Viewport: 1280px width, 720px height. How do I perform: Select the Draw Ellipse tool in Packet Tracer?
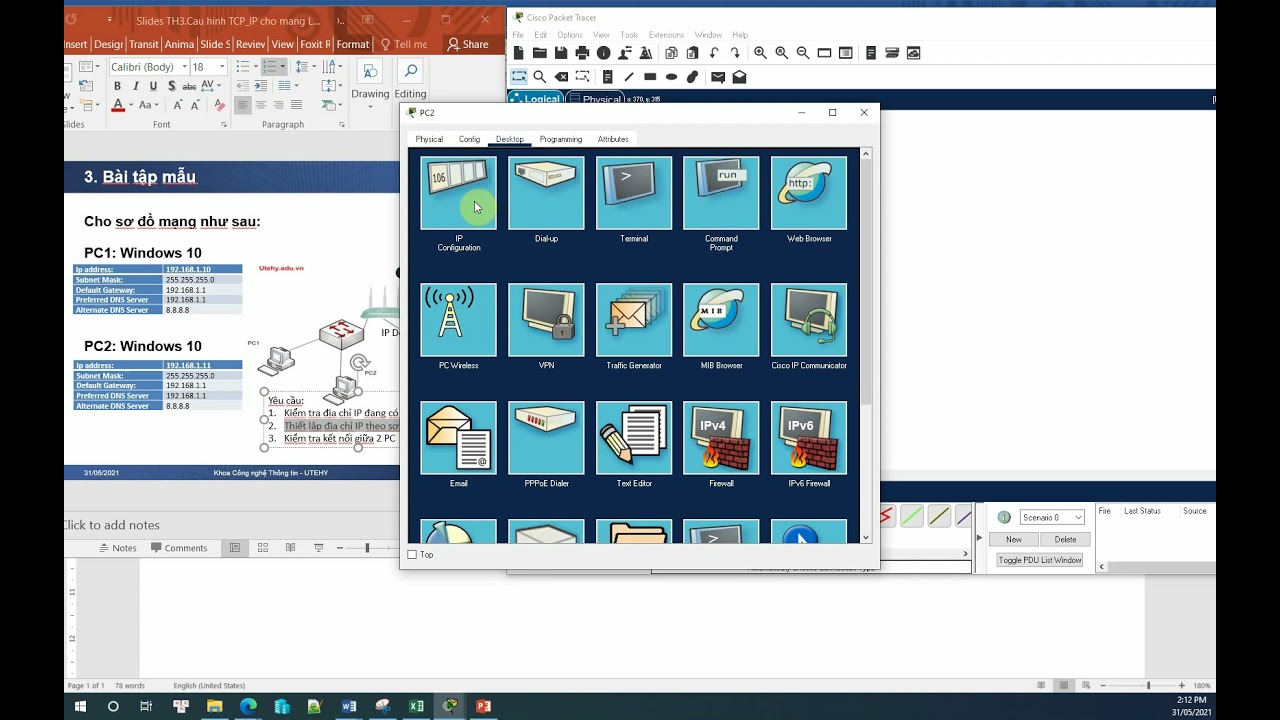[671, 77]
